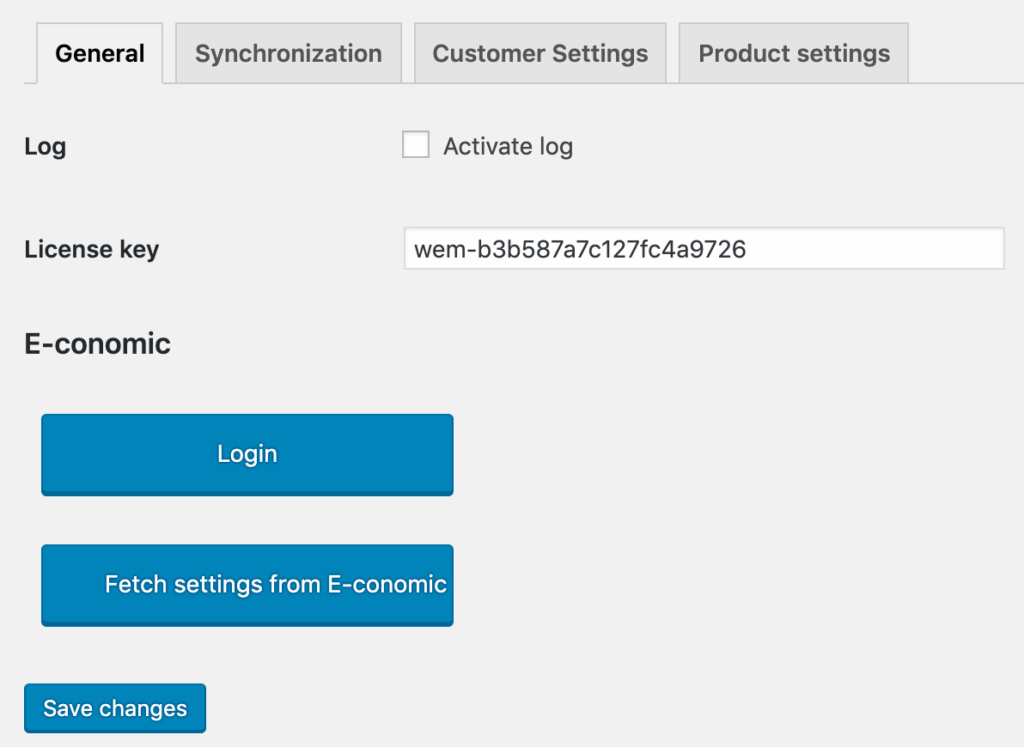Click the bold 'Log' field label

pos(45,147)
